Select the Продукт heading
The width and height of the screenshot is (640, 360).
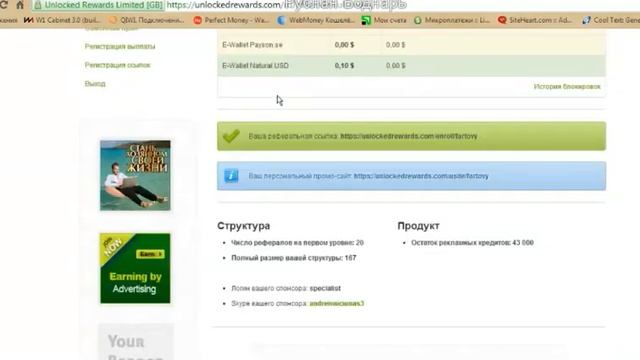pos(418,226)
